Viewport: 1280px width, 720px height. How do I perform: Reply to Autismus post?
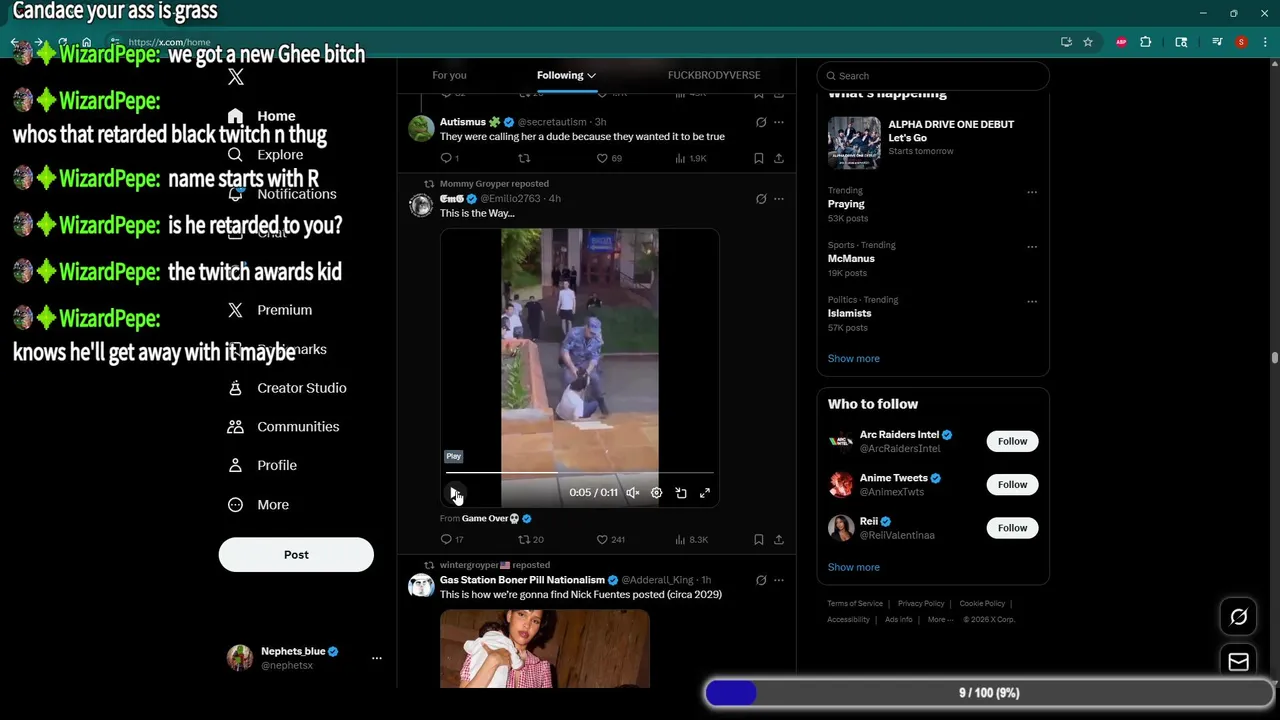tap(450, 159)
